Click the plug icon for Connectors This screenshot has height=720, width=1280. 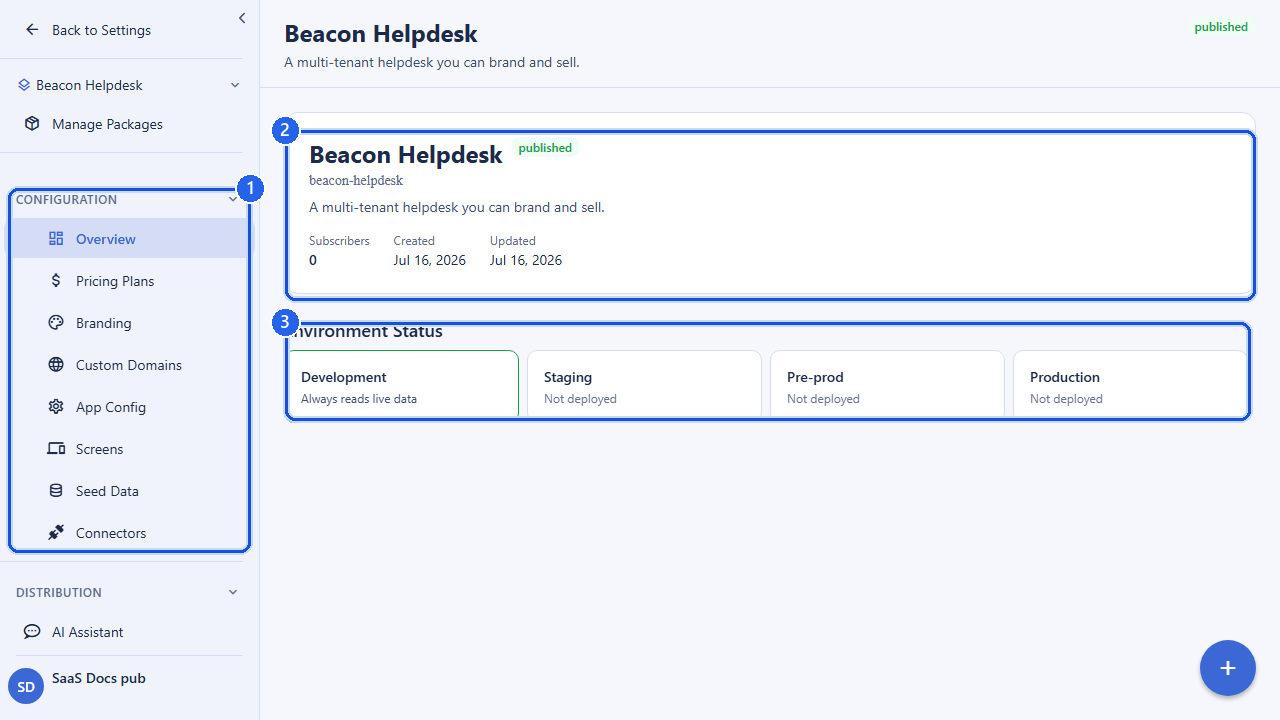(56, 533)
